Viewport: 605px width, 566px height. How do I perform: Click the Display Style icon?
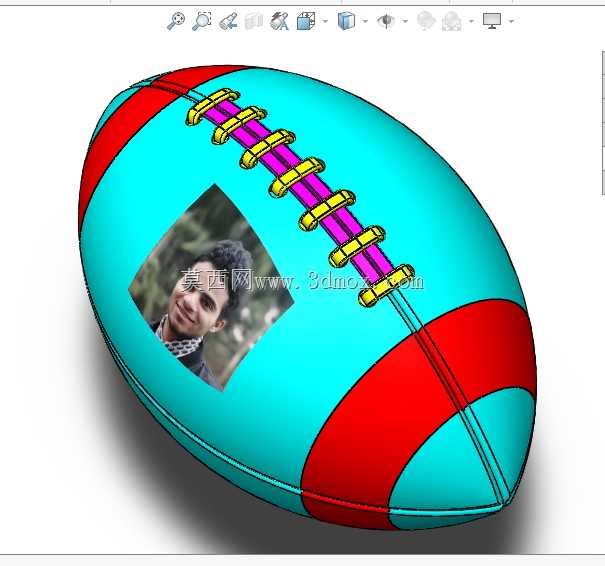pyautogui.click(x=346, y=21)
